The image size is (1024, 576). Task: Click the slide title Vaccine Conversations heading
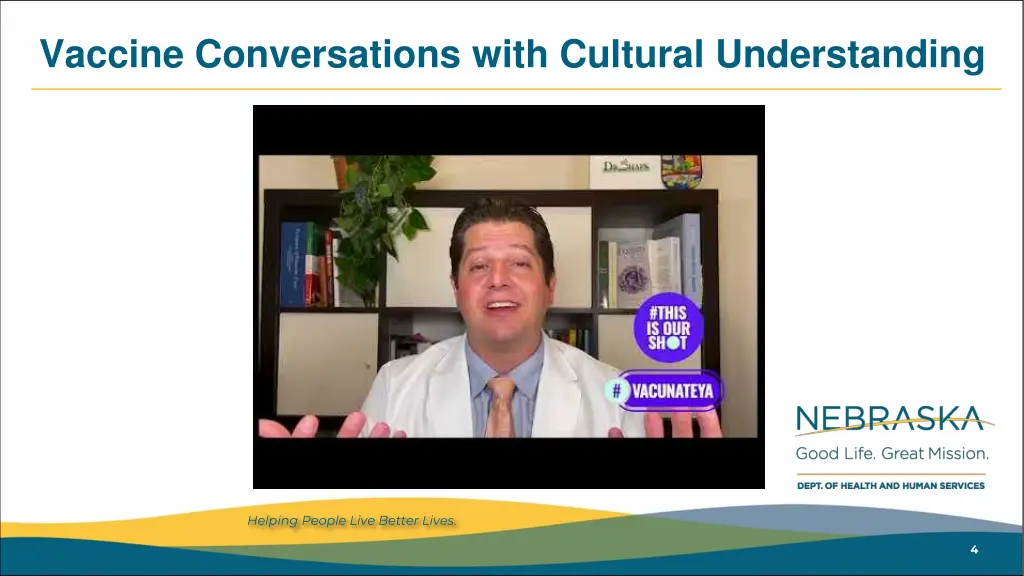(x=512, y=54)
